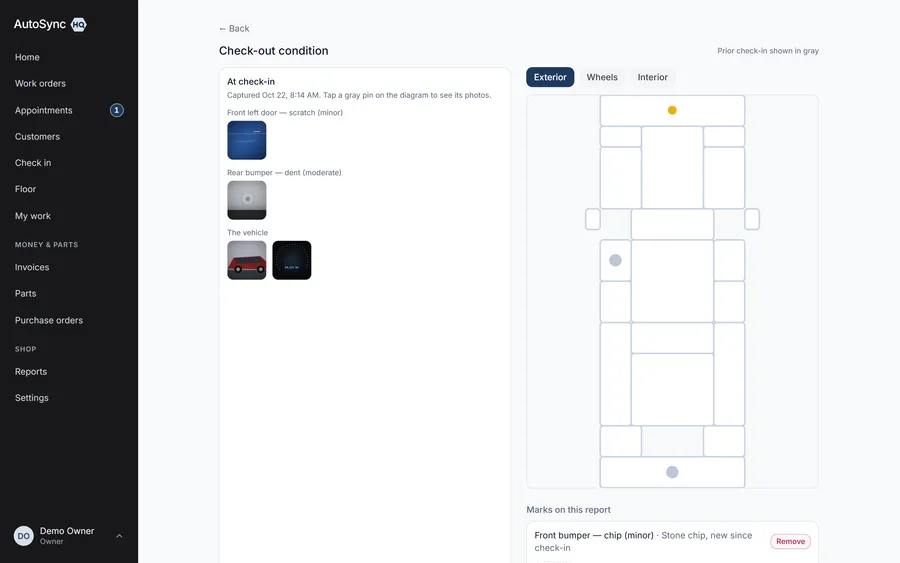
Task: Click the DO user avatar
Action: click(x=24, y=536)
